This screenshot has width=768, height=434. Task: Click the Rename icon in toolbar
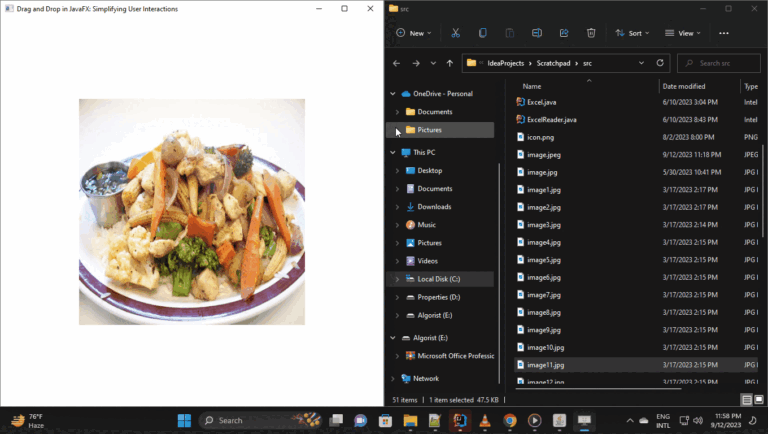pyautogui.click(x=537, y=33)
